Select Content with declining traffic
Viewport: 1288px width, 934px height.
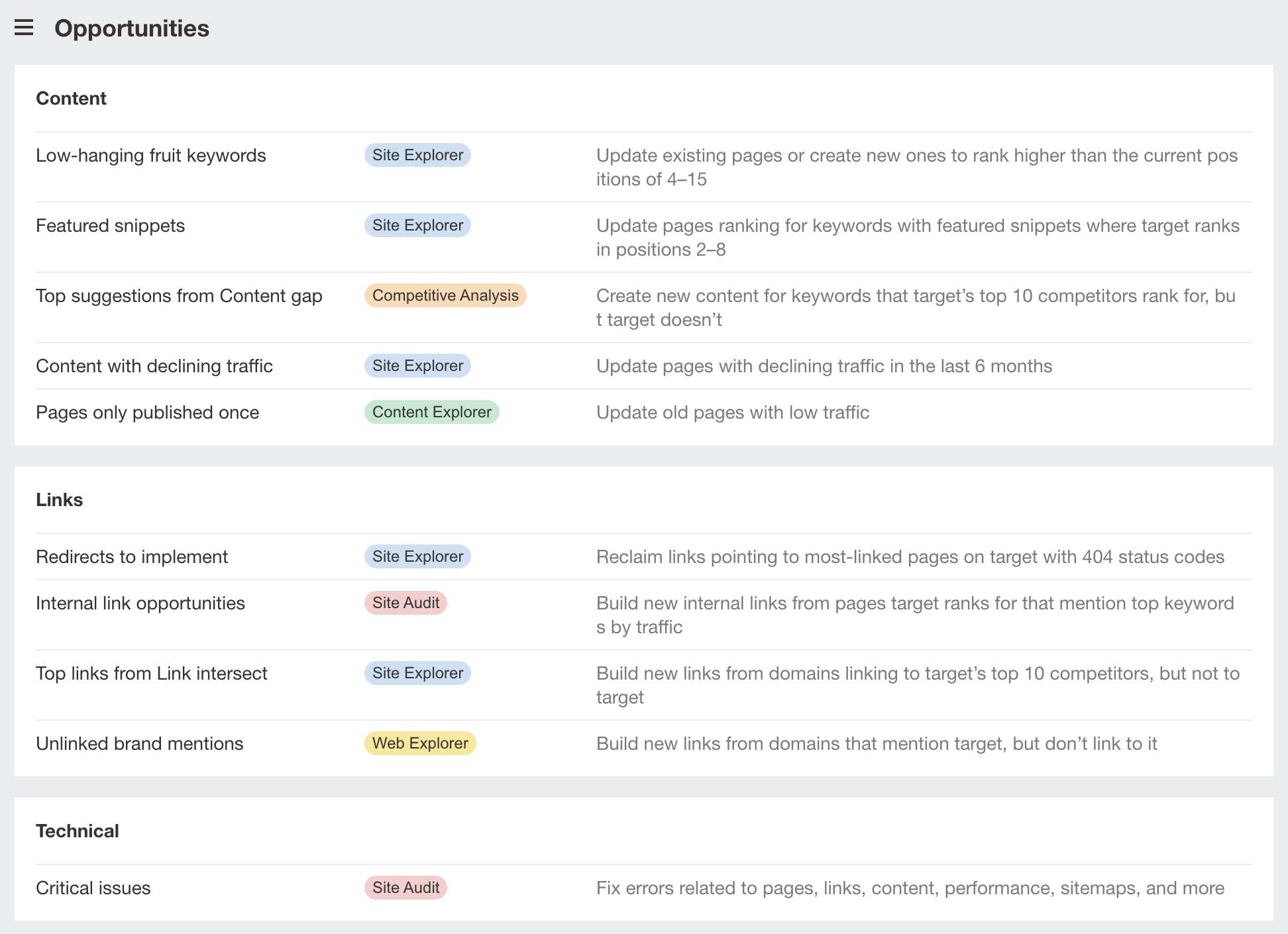point(154,366)
